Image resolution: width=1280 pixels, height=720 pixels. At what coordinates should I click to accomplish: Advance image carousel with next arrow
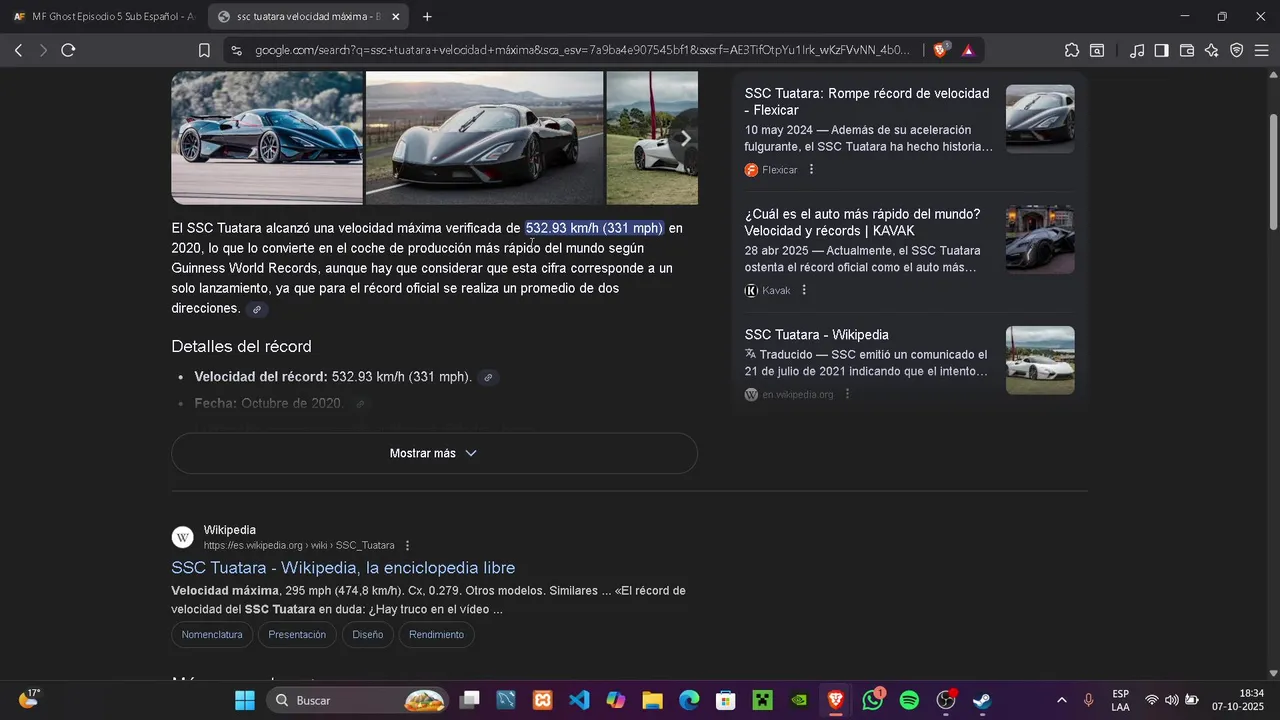pos(685,138)
